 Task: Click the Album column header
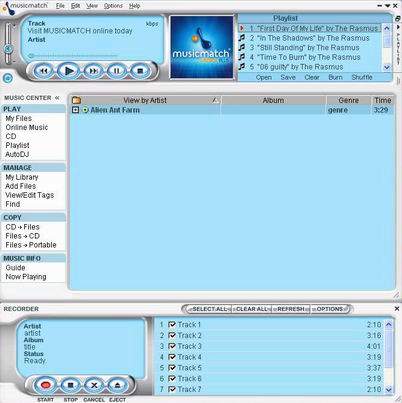pos(273,100)
